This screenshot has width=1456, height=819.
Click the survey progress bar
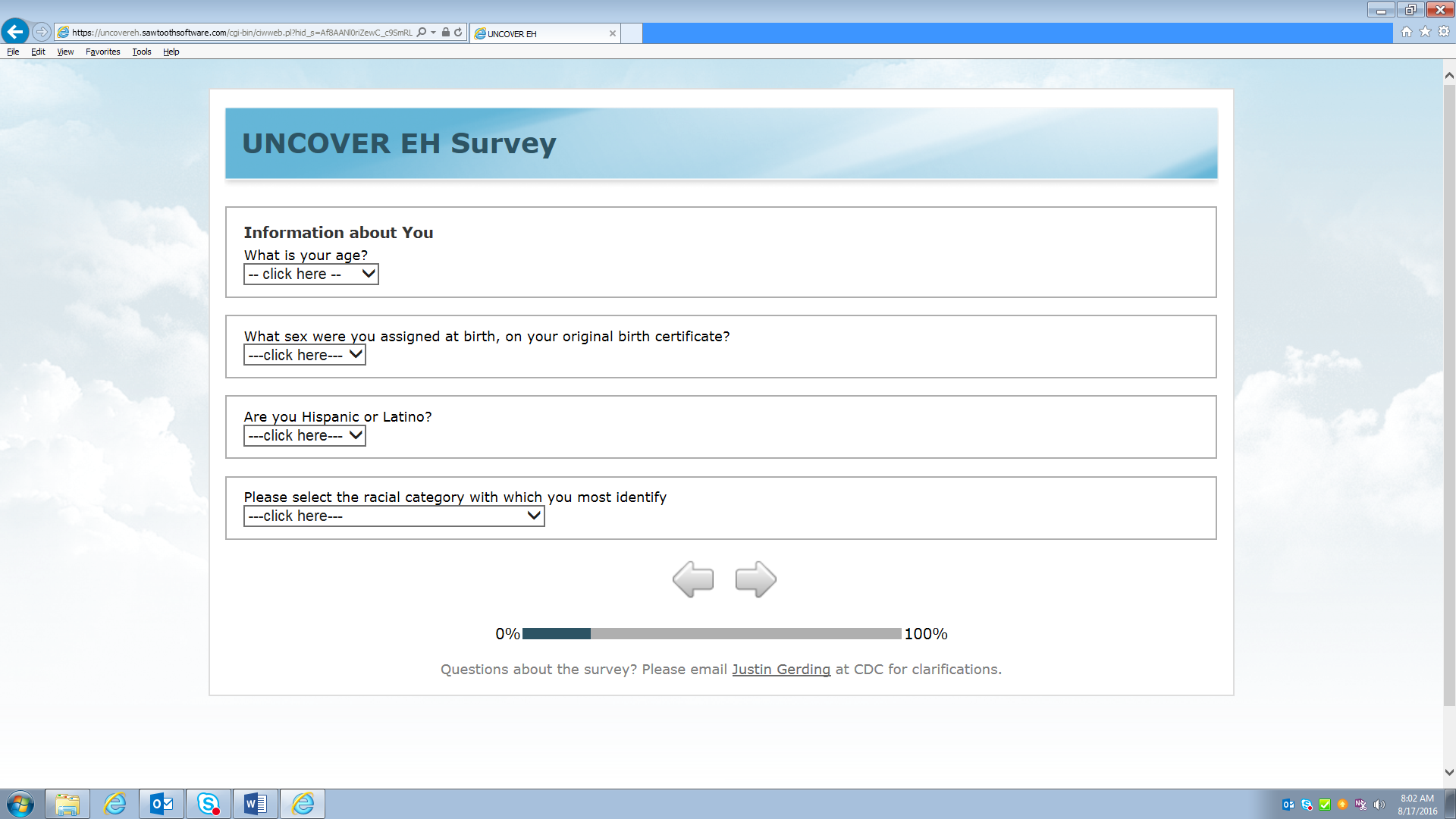[x=711, y=634]
